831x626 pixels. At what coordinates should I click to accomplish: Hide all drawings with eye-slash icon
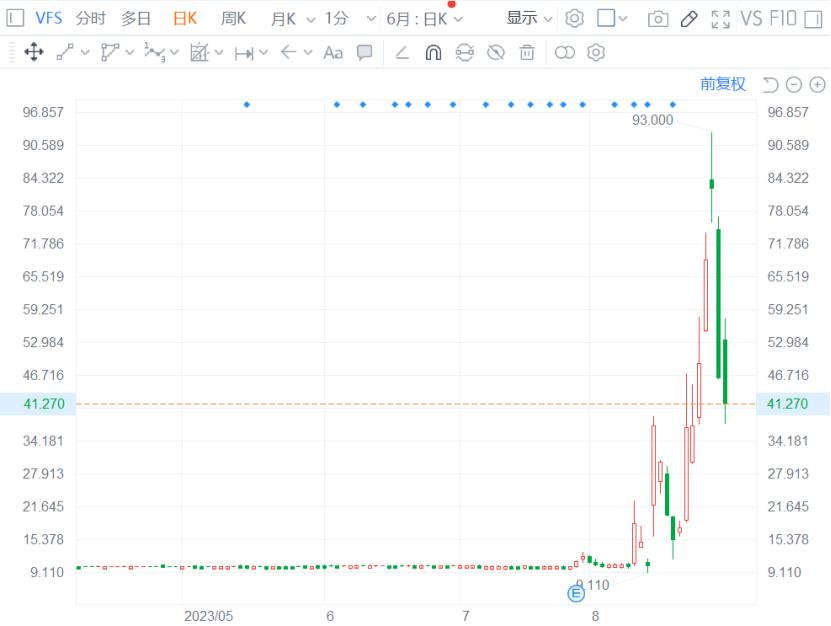(496, 52)
